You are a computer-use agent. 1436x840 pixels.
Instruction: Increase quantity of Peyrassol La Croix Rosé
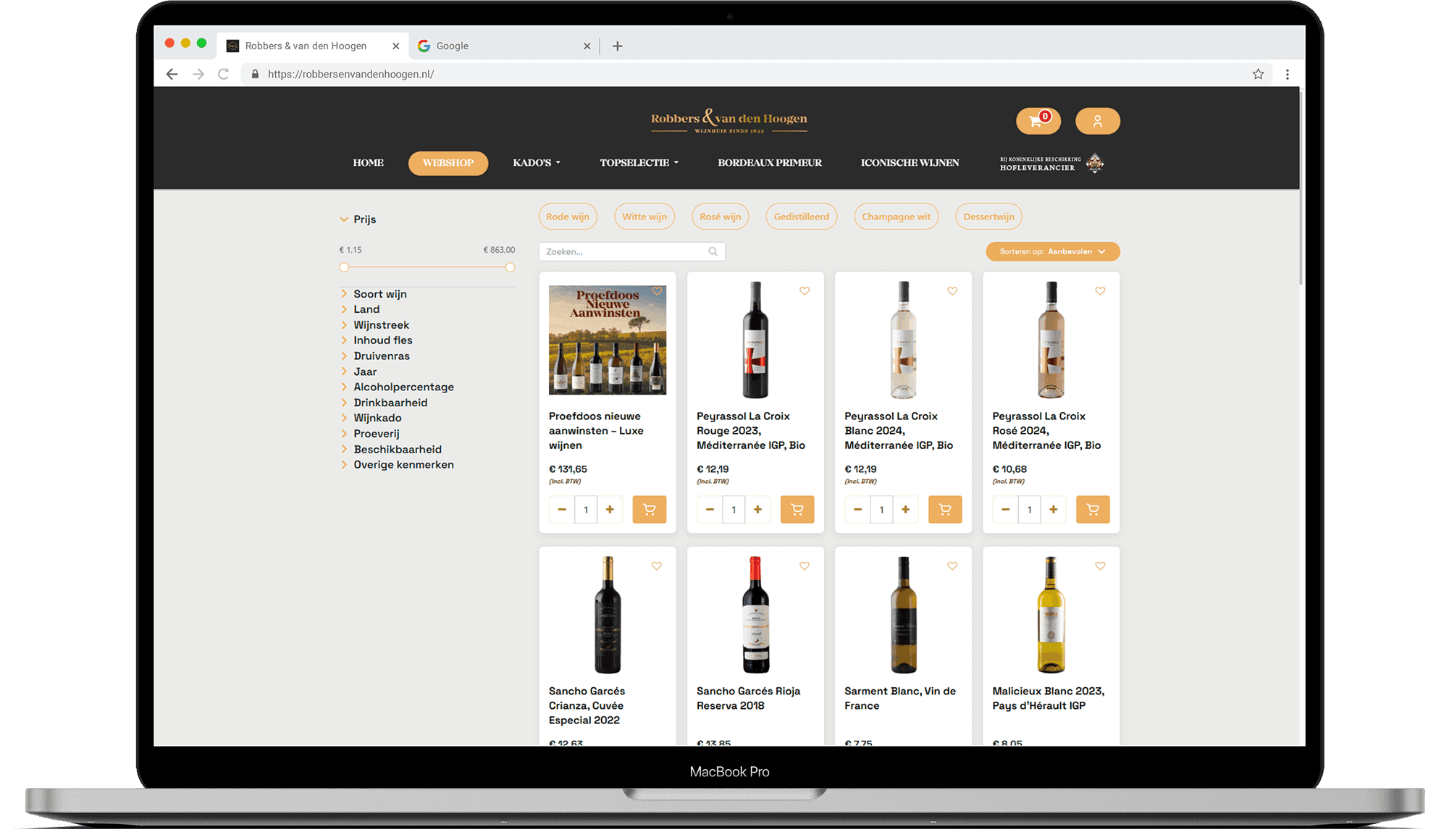coord(1053,509)
